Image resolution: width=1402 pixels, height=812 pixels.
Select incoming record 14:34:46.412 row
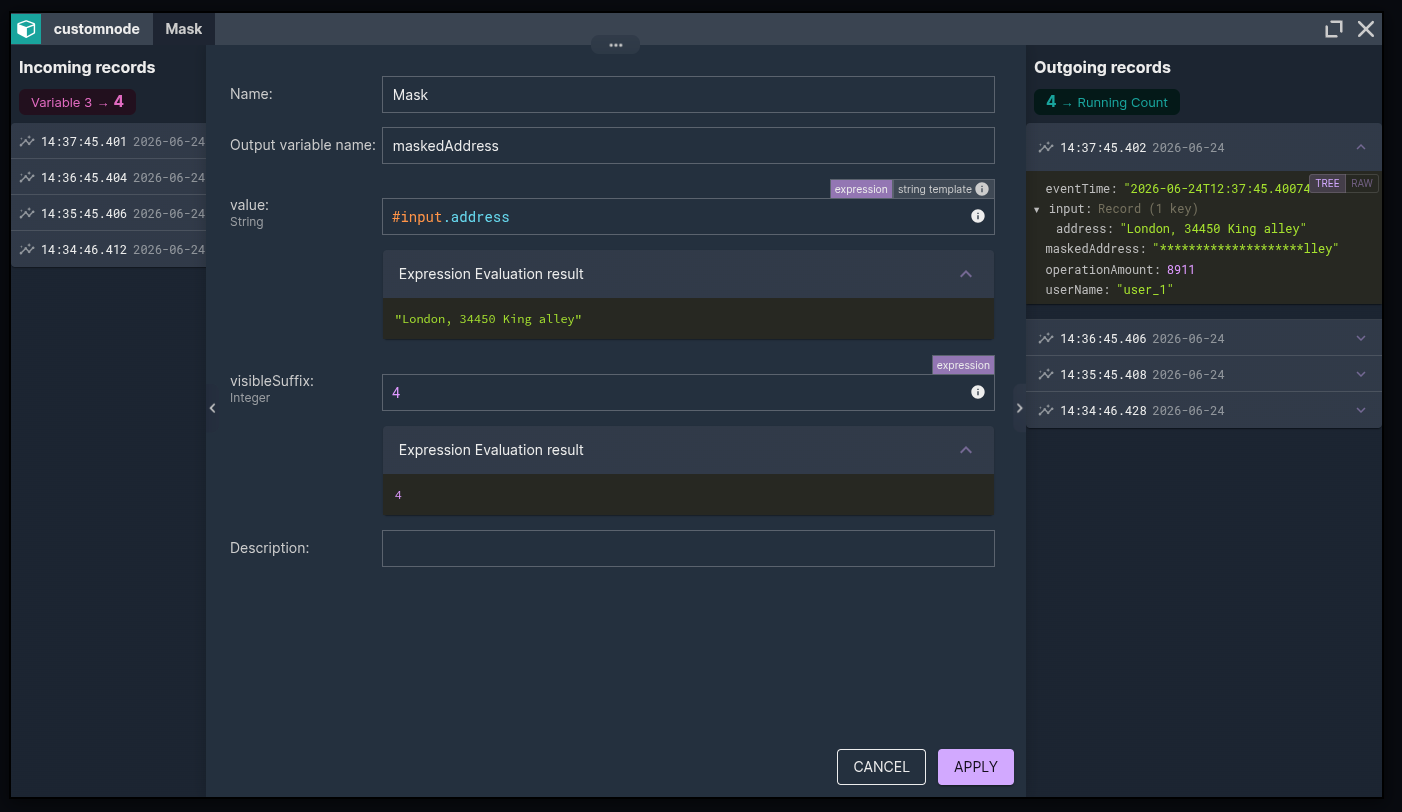point(108,249)
